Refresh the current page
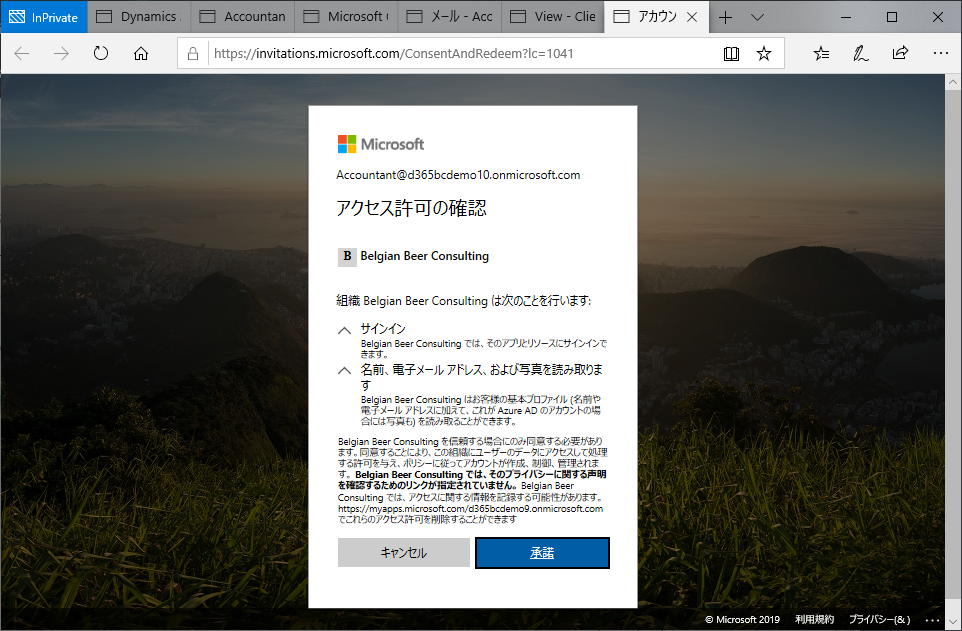 (101, 54)
